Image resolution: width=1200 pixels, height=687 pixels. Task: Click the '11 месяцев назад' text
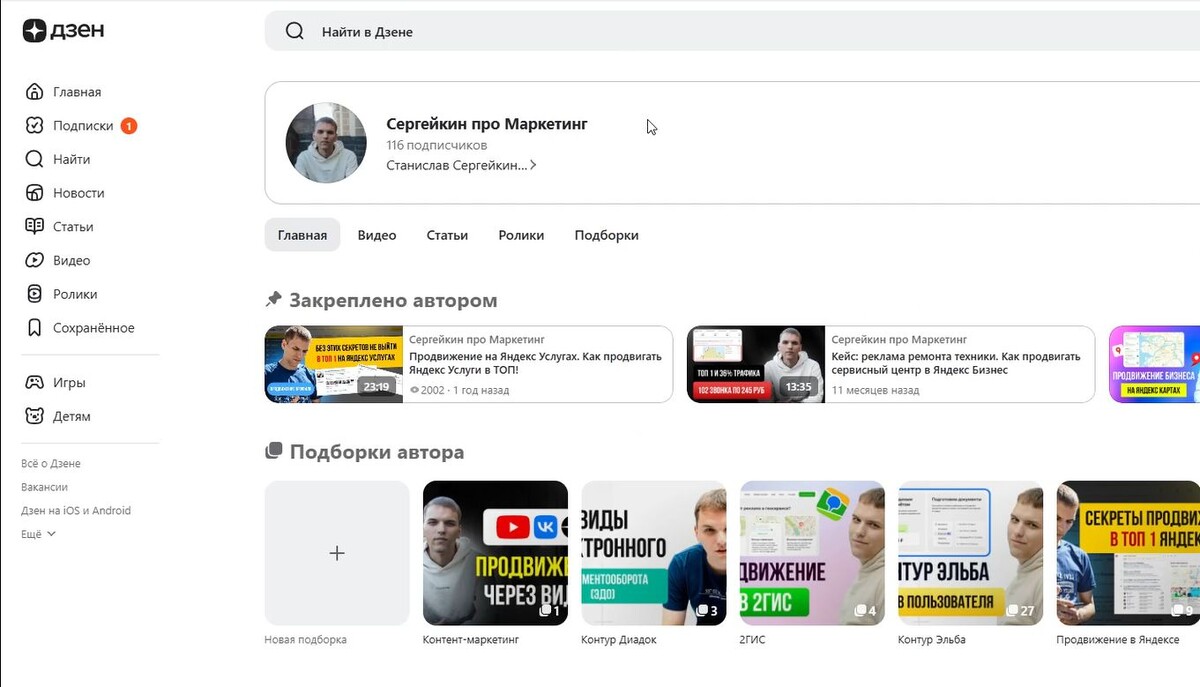[875, 390]
